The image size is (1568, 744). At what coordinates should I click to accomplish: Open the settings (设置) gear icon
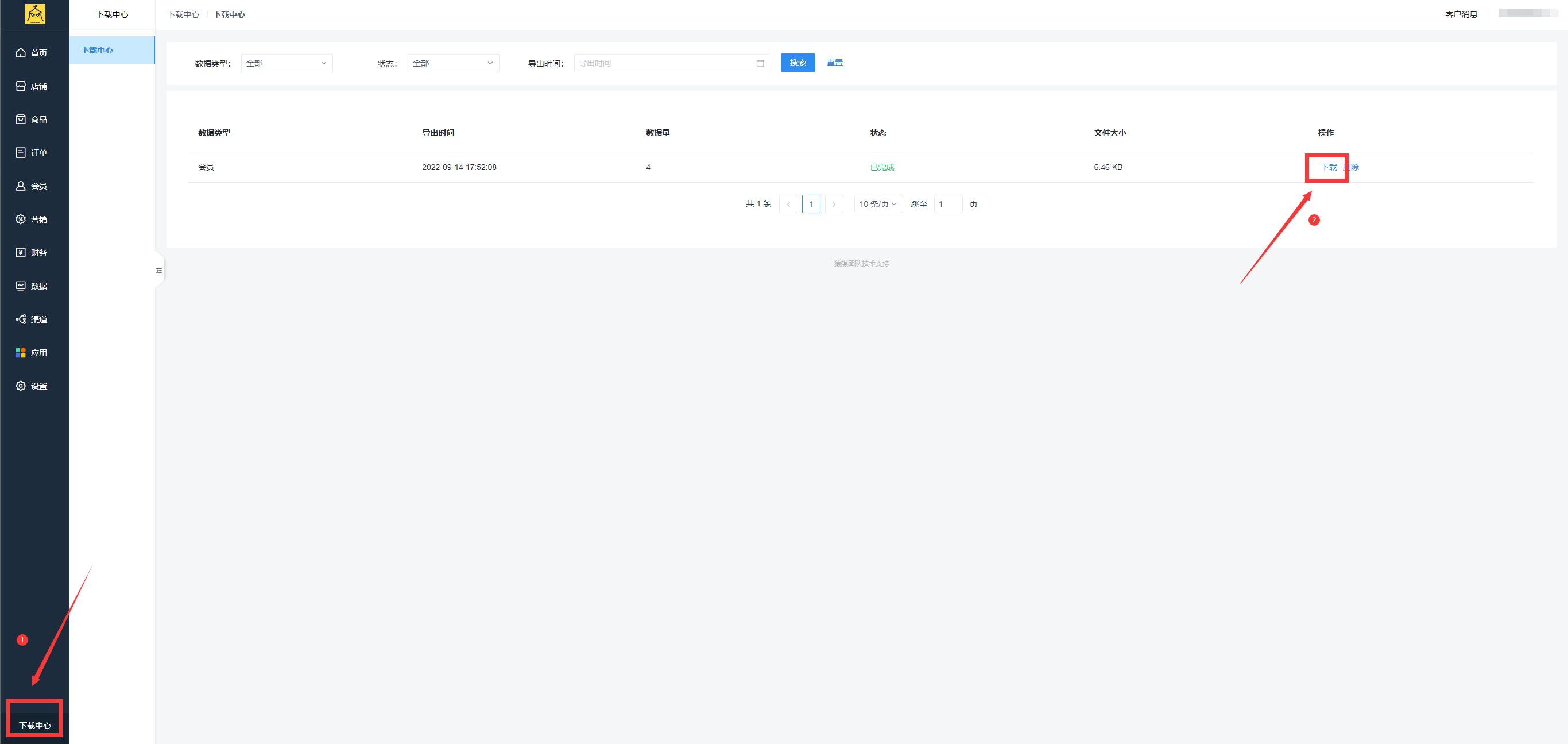[21, 386]
